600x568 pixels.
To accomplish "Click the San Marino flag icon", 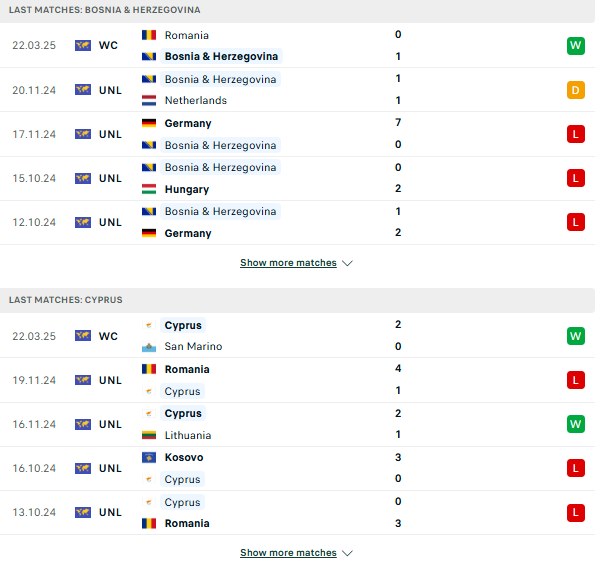I will 149,347.
